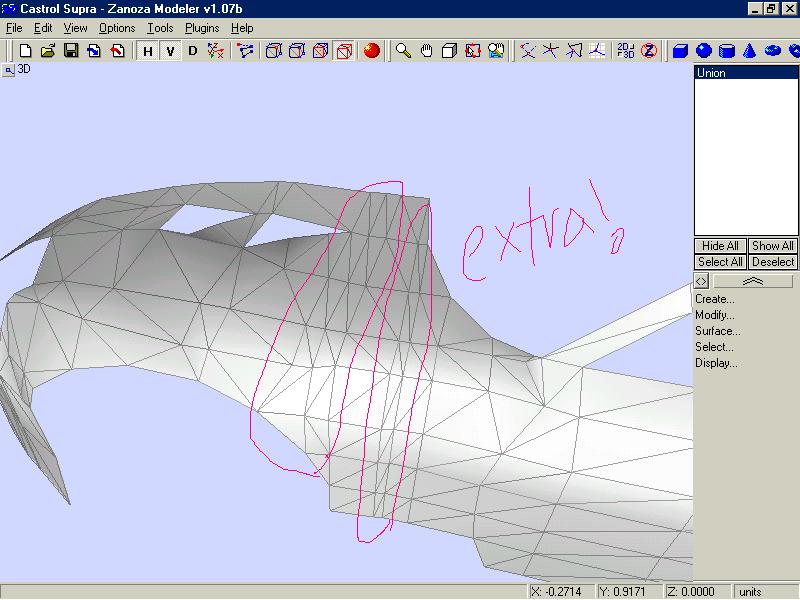Toggle the V axis lock button
Screen dimensions: 800x600
pyautogui.click(x=170, y=50)
